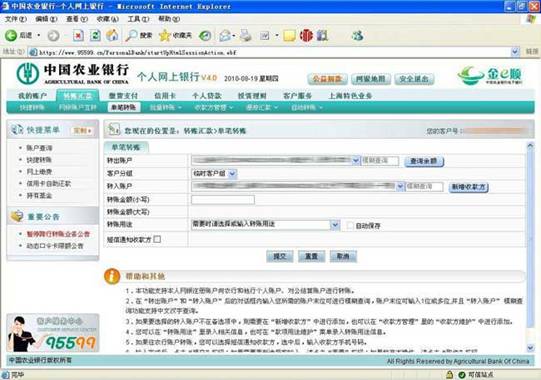Switch to 客户服务 tab

click(297, 96)
